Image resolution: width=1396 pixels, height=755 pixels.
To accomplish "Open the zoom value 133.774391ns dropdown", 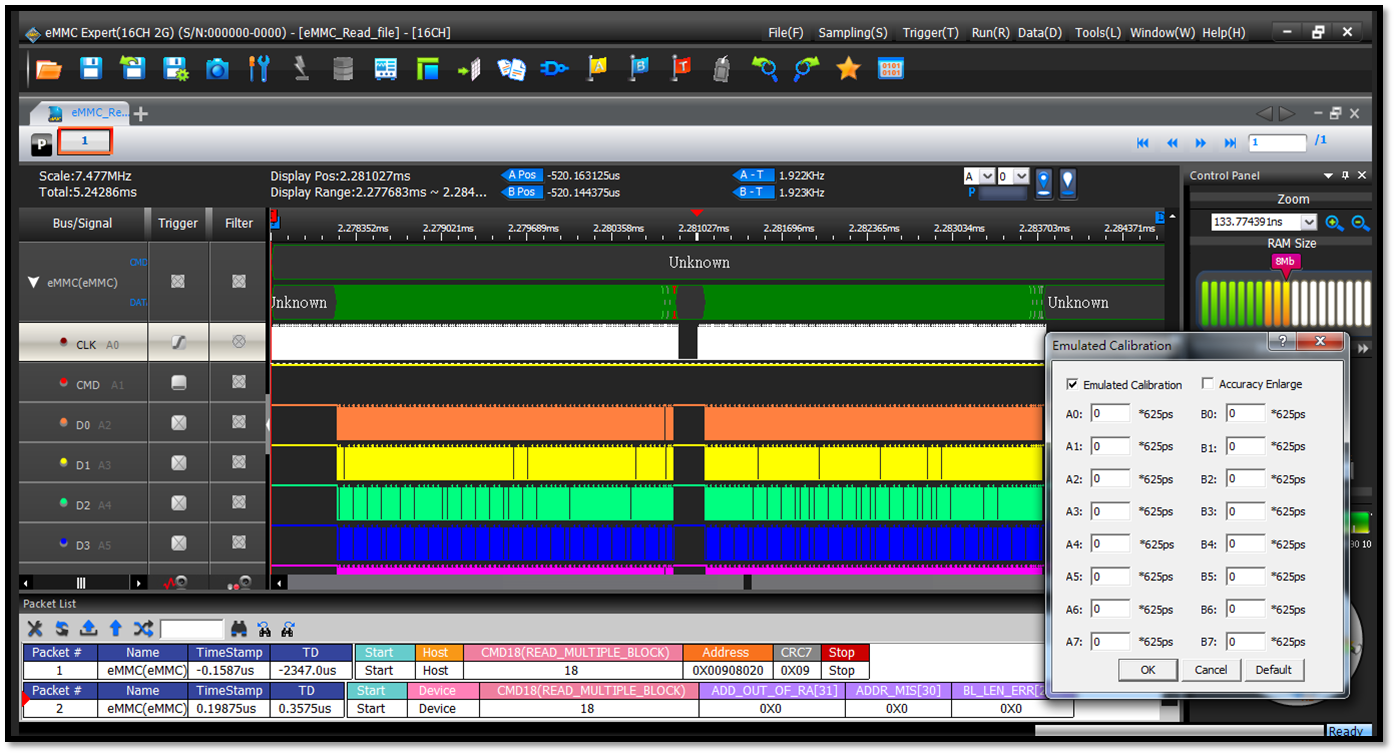I will [1309, 223].
